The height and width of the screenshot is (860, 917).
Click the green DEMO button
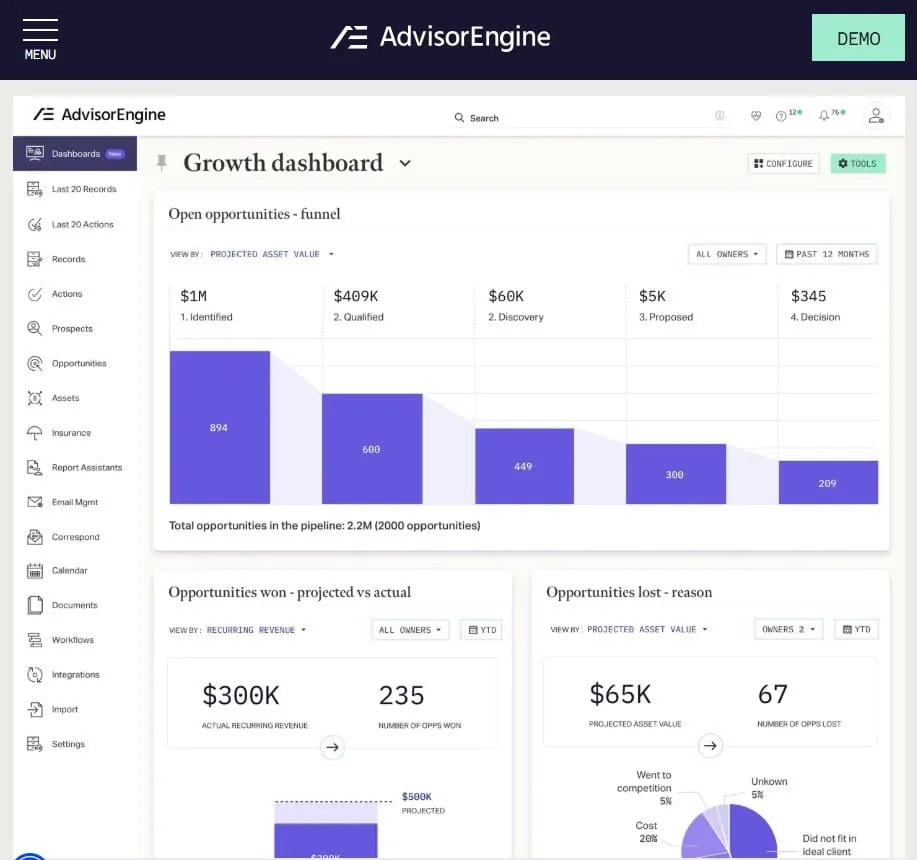point(858,39)
